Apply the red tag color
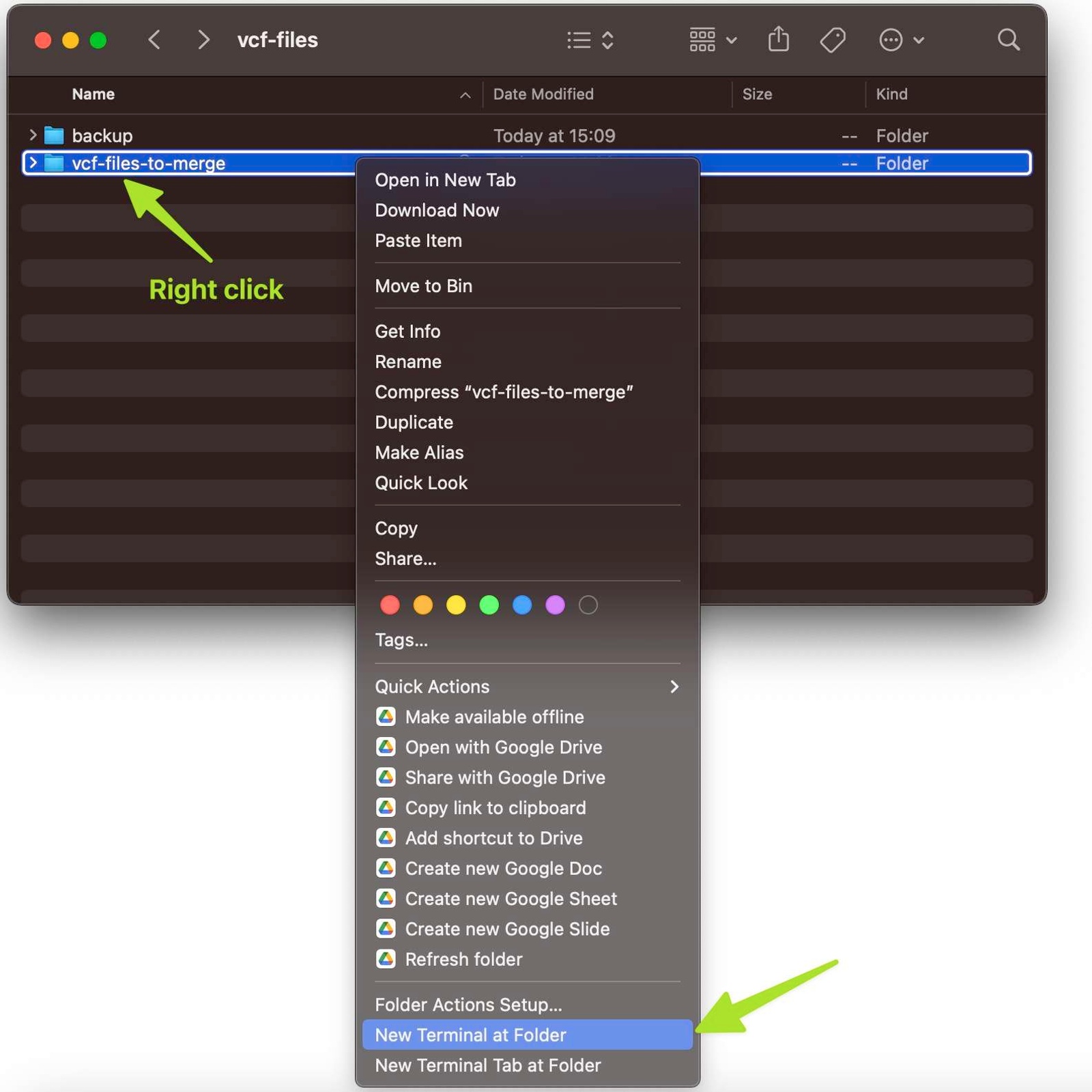Image resolution: width=1092 pixels, height=1092 pixels. click(390, 605)
